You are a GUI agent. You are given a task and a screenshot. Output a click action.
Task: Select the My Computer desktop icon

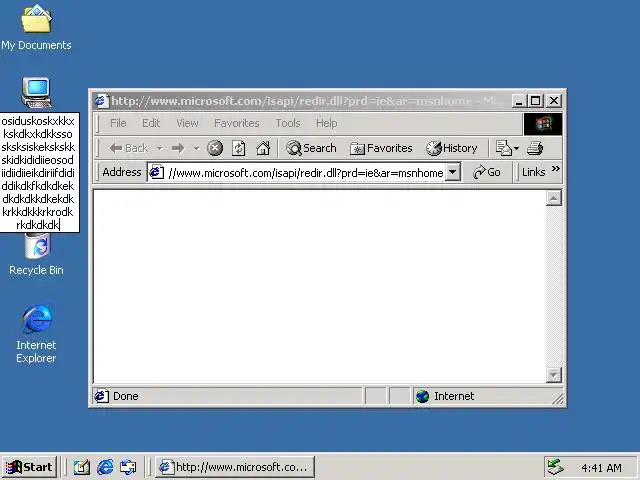pyautogui.click(x=36, y=93)
